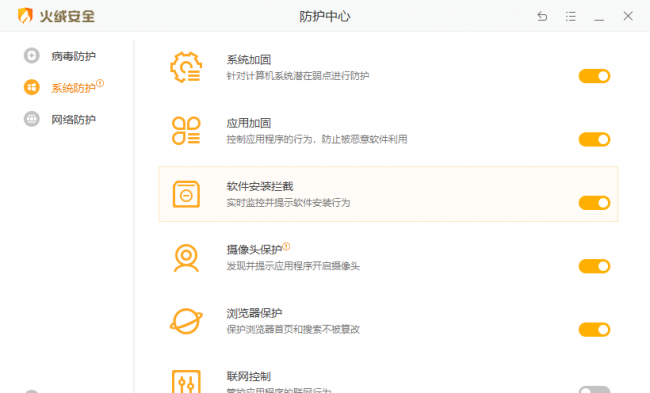Open 应用加固 settings by its title
The image size is (650, 393).
tap(249, 123)
